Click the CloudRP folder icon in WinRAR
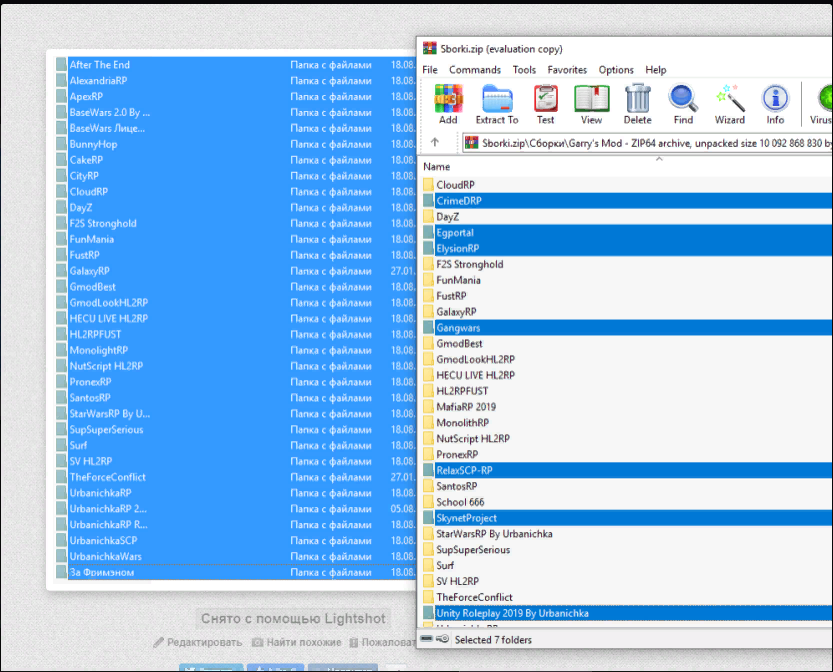833x672 pixels. coord(428,185)
